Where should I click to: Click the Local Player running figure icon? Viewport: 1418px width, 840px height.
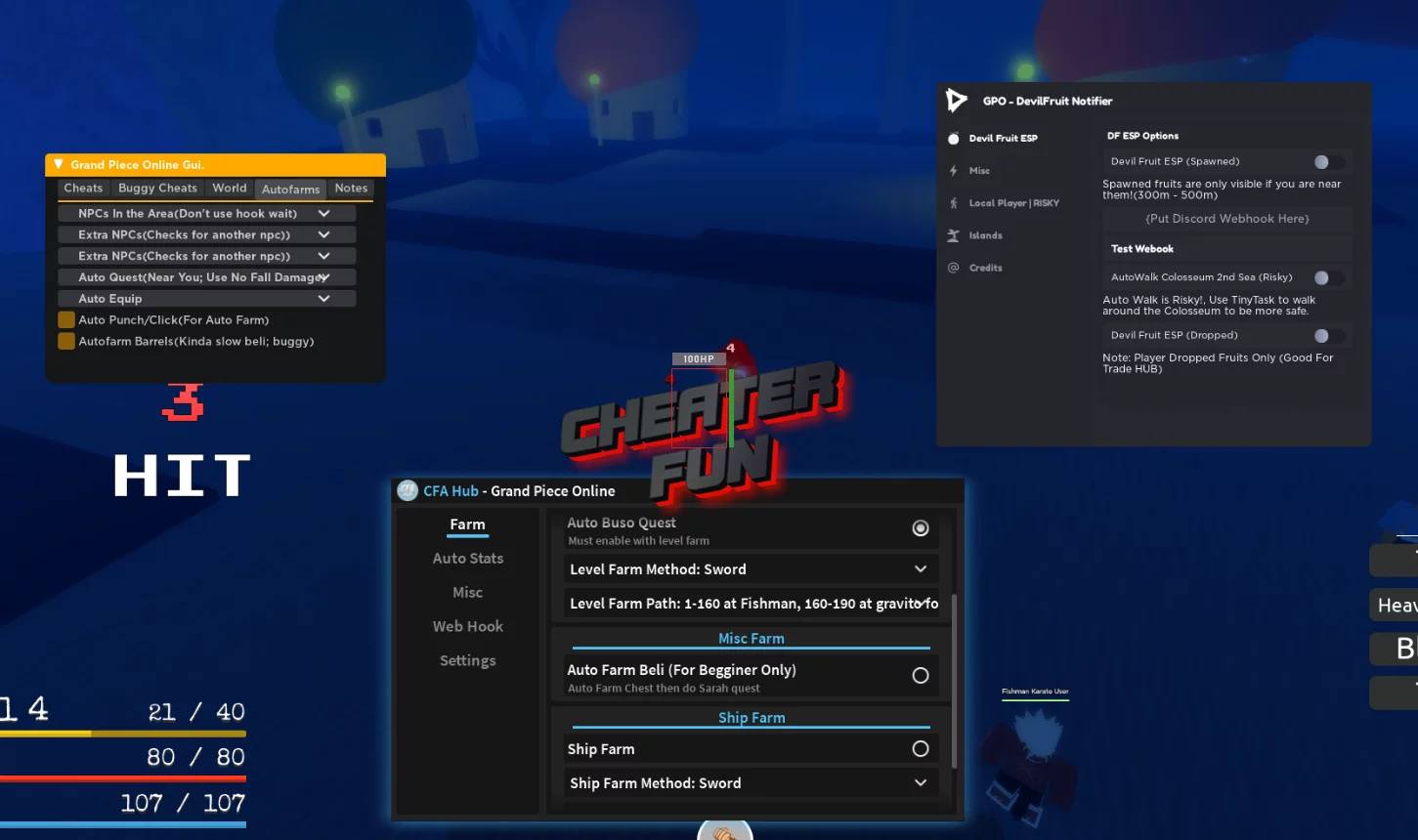click(x=954, y=203)
